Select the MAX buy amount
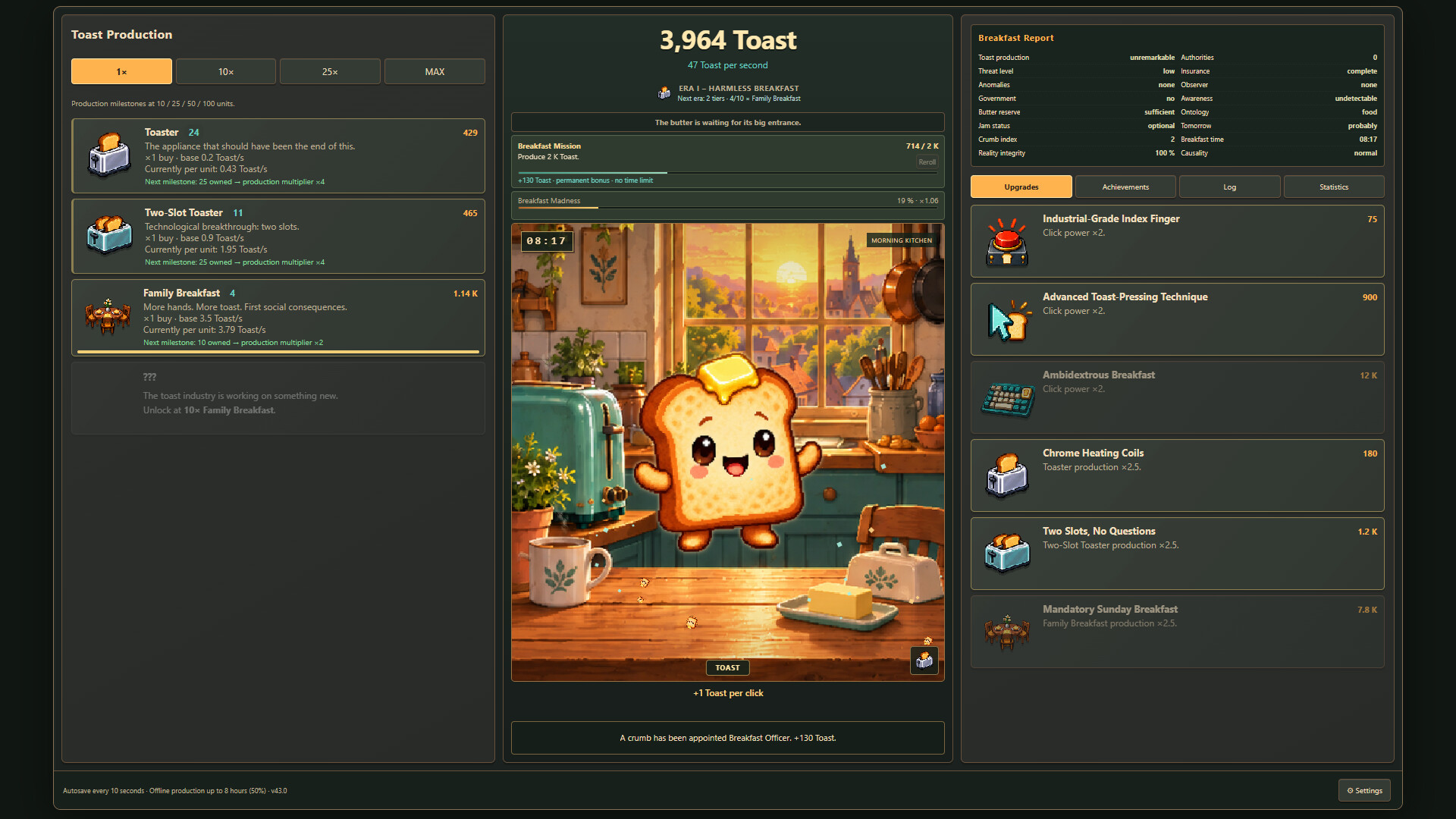Viewport: 1456px width, 819px height. pos(435,71)
